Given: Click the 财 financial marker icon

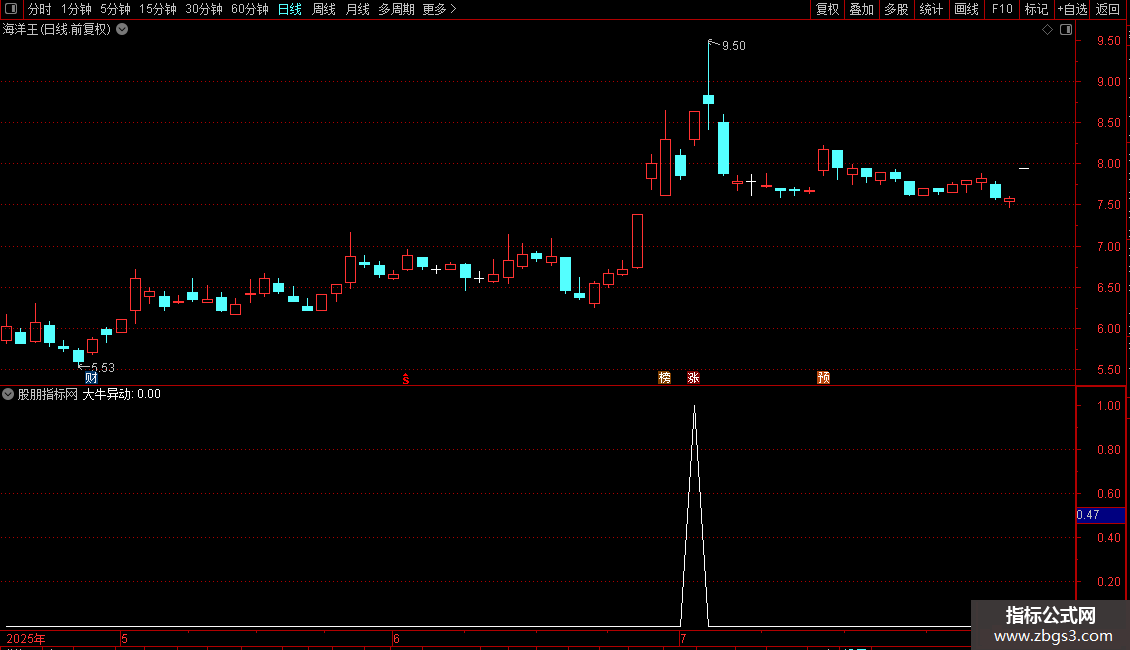Looking at the screenshot, I should [x=91, y=378].
